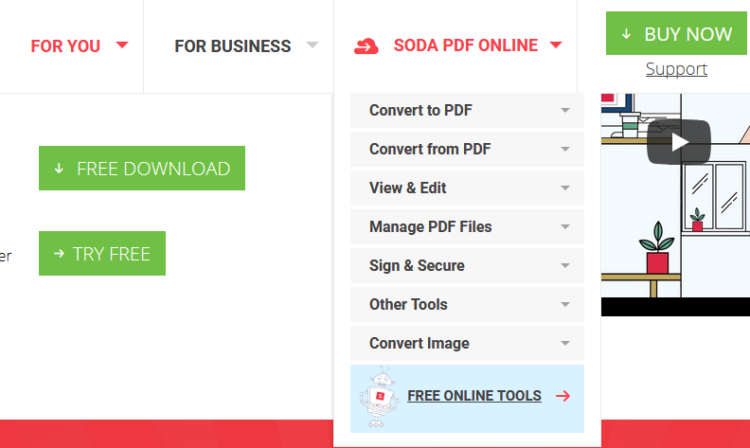The width and height of the screenshot is (750, 448).
Task: Open the FOR BUSINESS menu
Action: click(232, 46)
